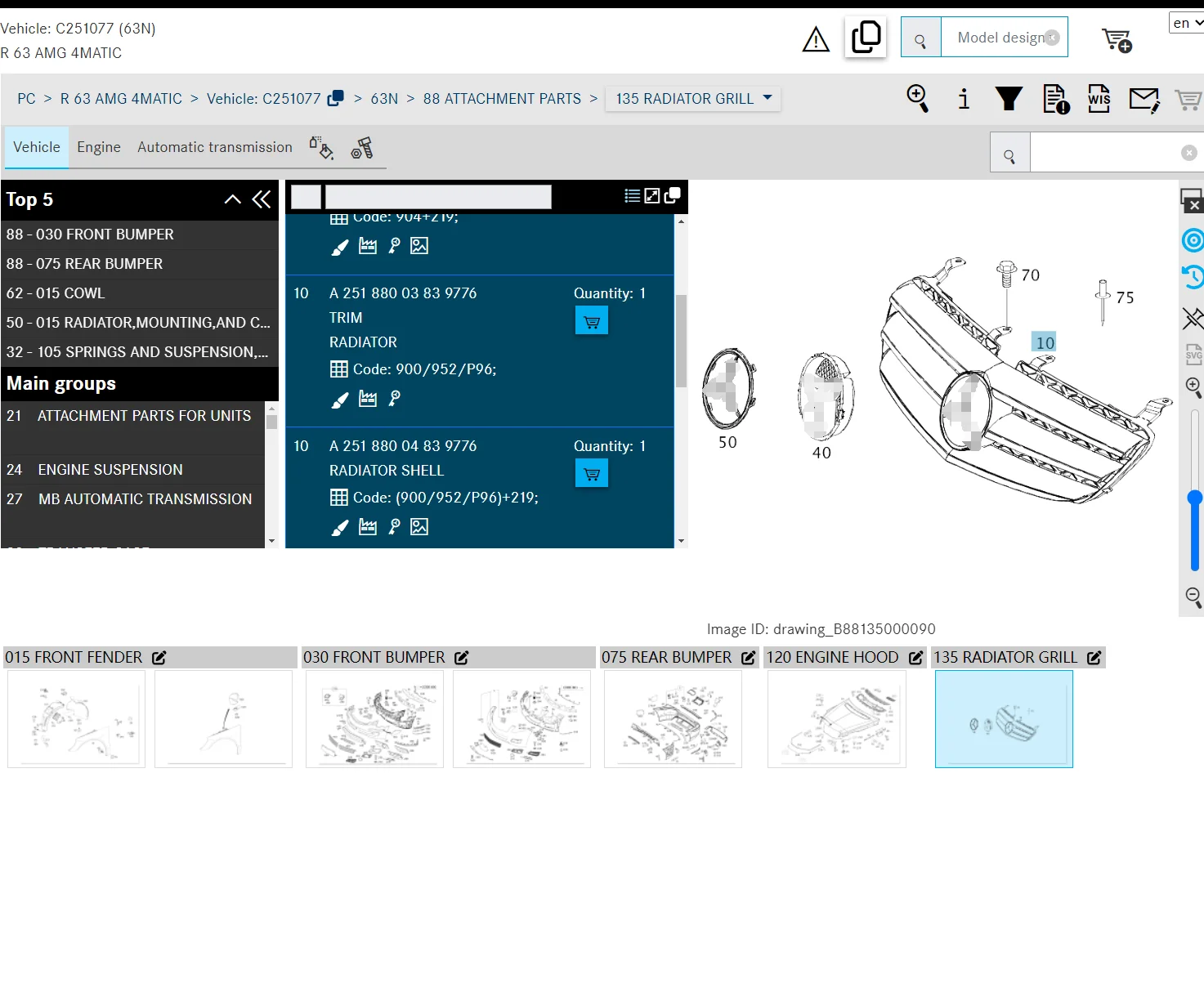Open code table icon beside Code: (900/952/P96)+219;
The image size is (1204, 983).
pos(339,498)
